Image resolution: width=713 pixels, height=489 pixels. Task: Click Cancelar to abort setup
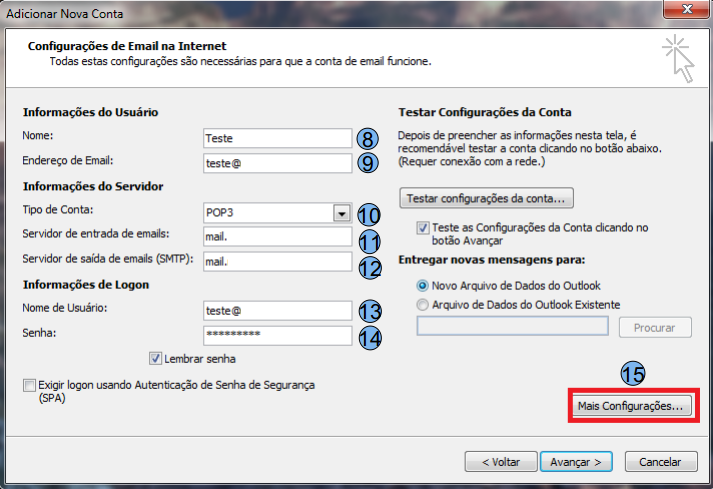click(660, 462)
